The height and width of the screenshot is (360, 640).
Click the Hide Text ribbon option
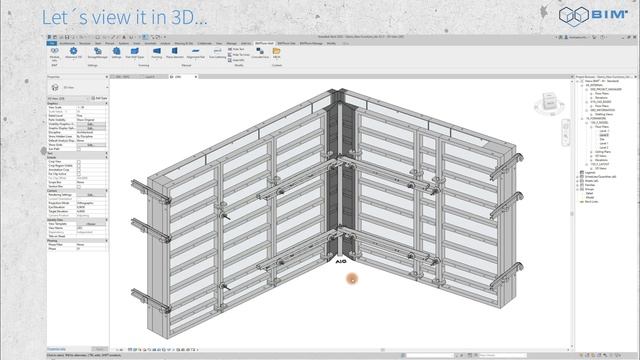(x=235, y=49)
